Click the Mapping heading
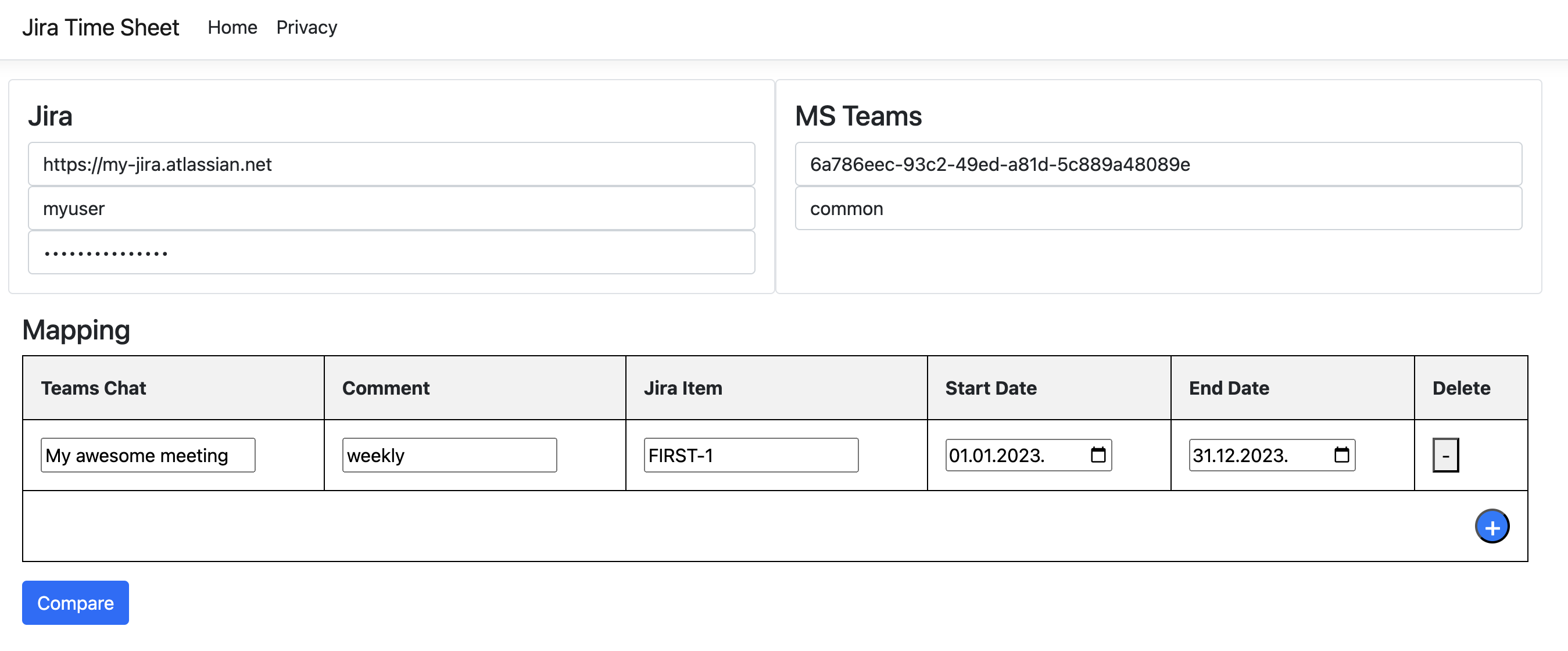The height and width of the screenshot is (651, 1568). click(76, 330)
